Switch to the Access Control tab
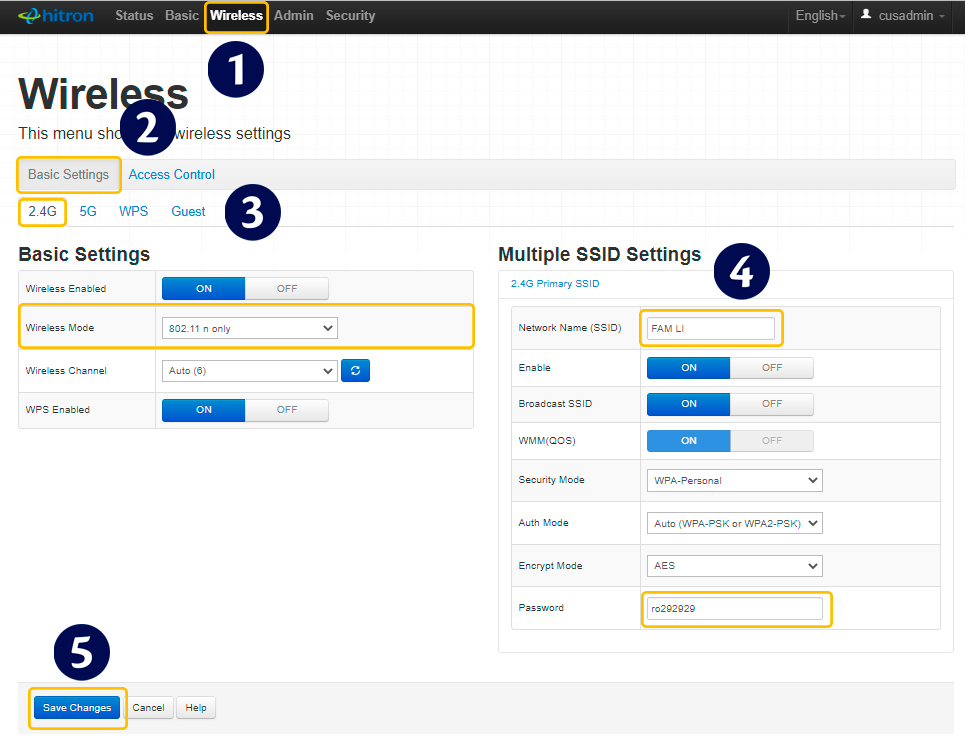 (172, 175)
